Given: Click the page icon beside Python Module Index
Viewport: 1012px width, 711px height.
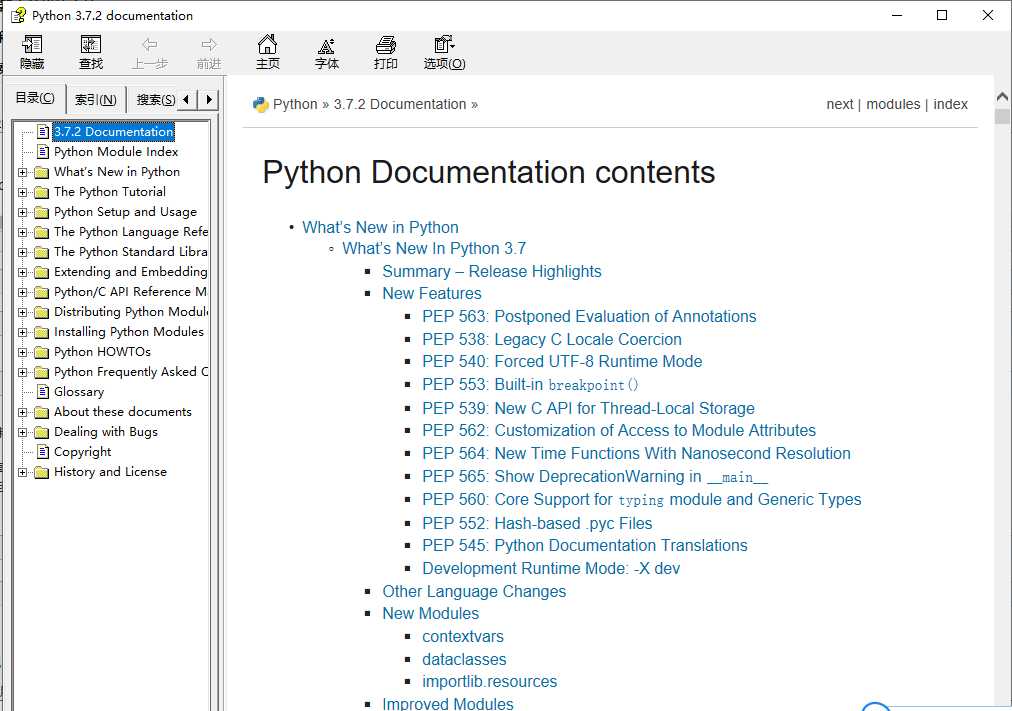Looking at the screenshot, I should 43,152.
